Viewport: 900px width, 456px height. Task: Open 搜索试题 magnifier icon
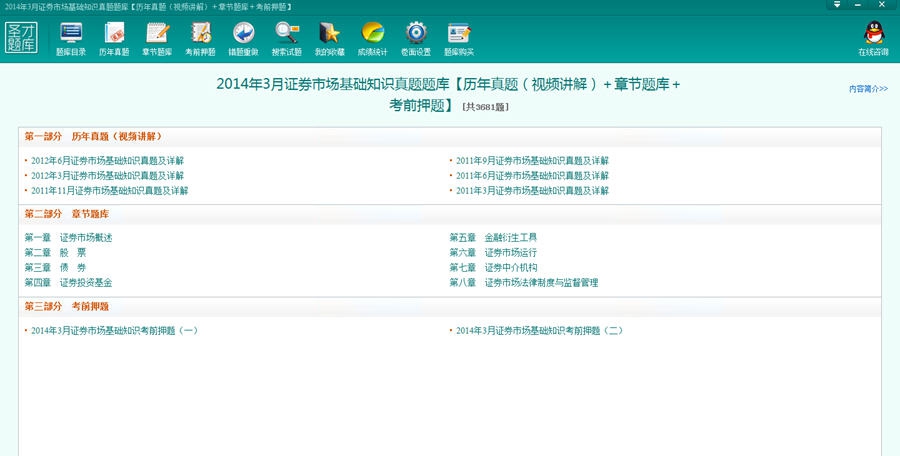(286, 38)
